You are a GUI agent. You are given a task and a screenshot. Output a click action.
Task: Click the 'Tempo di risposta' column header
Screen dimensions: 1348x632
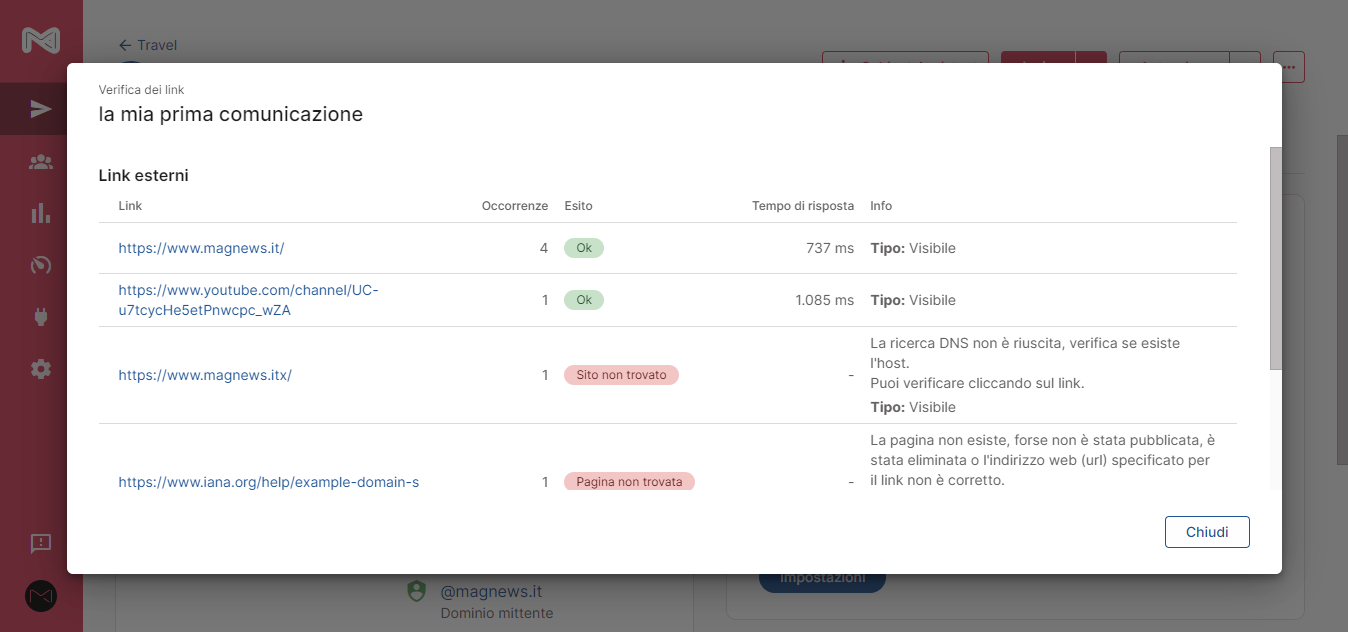(803, 206)
